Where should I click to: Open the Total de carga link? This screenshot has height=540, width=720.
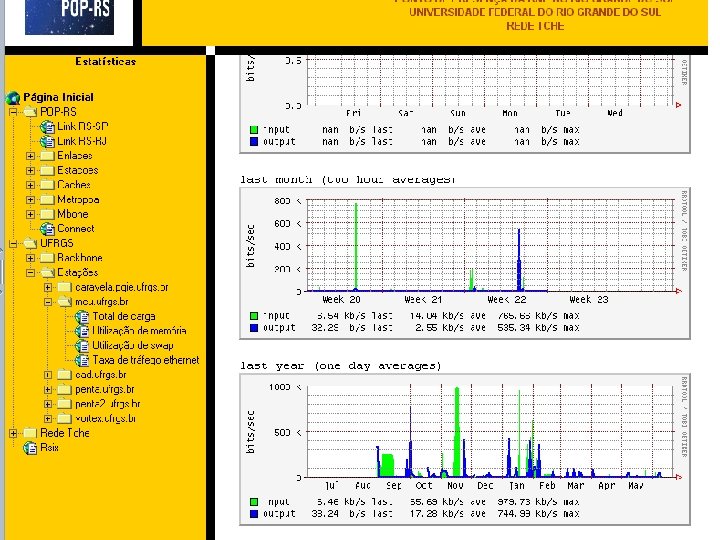[x=124, y=316]
